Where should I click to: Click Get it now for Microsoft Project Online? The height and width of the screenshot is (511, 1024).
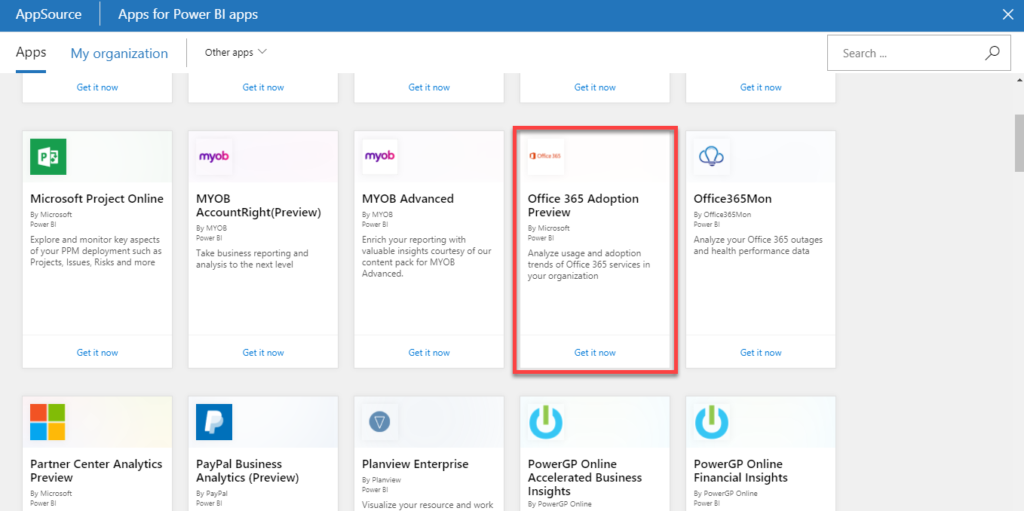[x=97, y=352]
